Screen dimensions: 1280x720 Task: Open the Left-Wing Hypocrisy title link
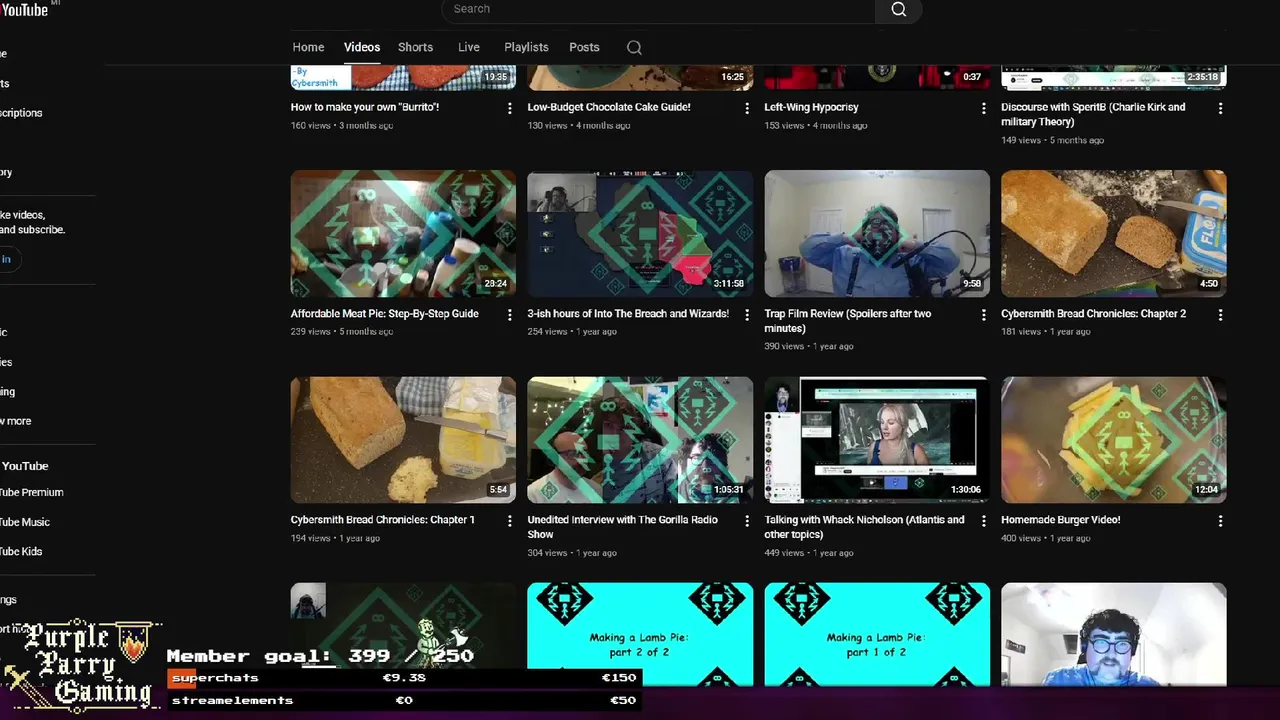pos(811,107)
